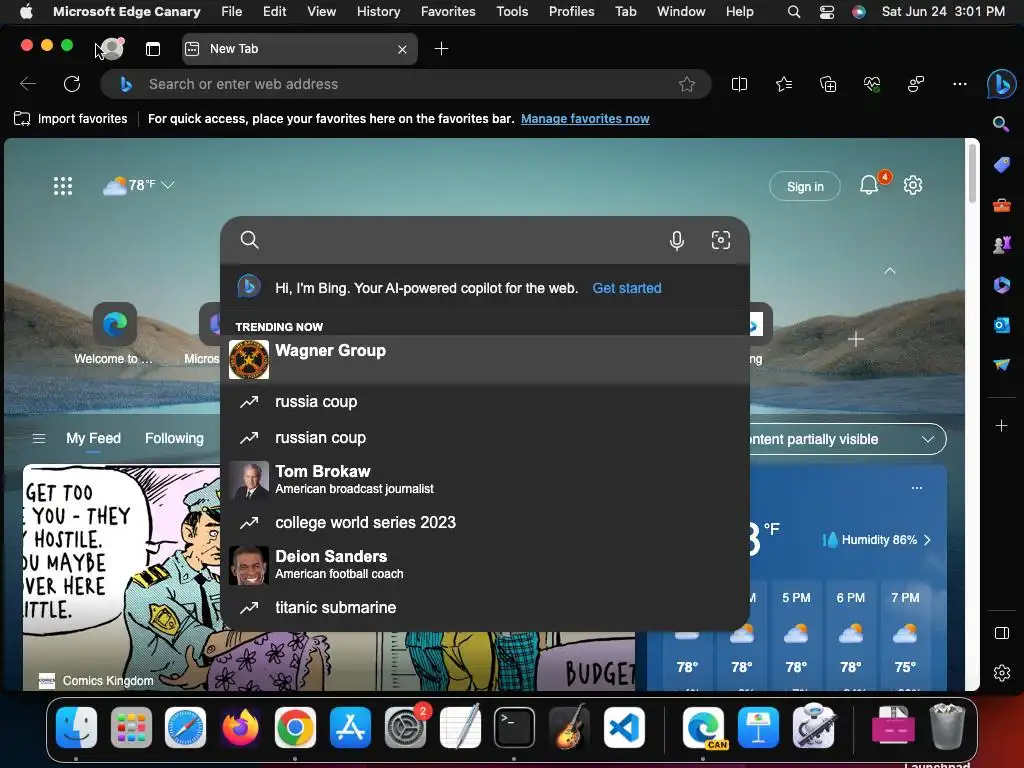Viewport: 1024px width, 768px height.
Task: Hide the sidebar panel toggle
Action: [1001, 633]
